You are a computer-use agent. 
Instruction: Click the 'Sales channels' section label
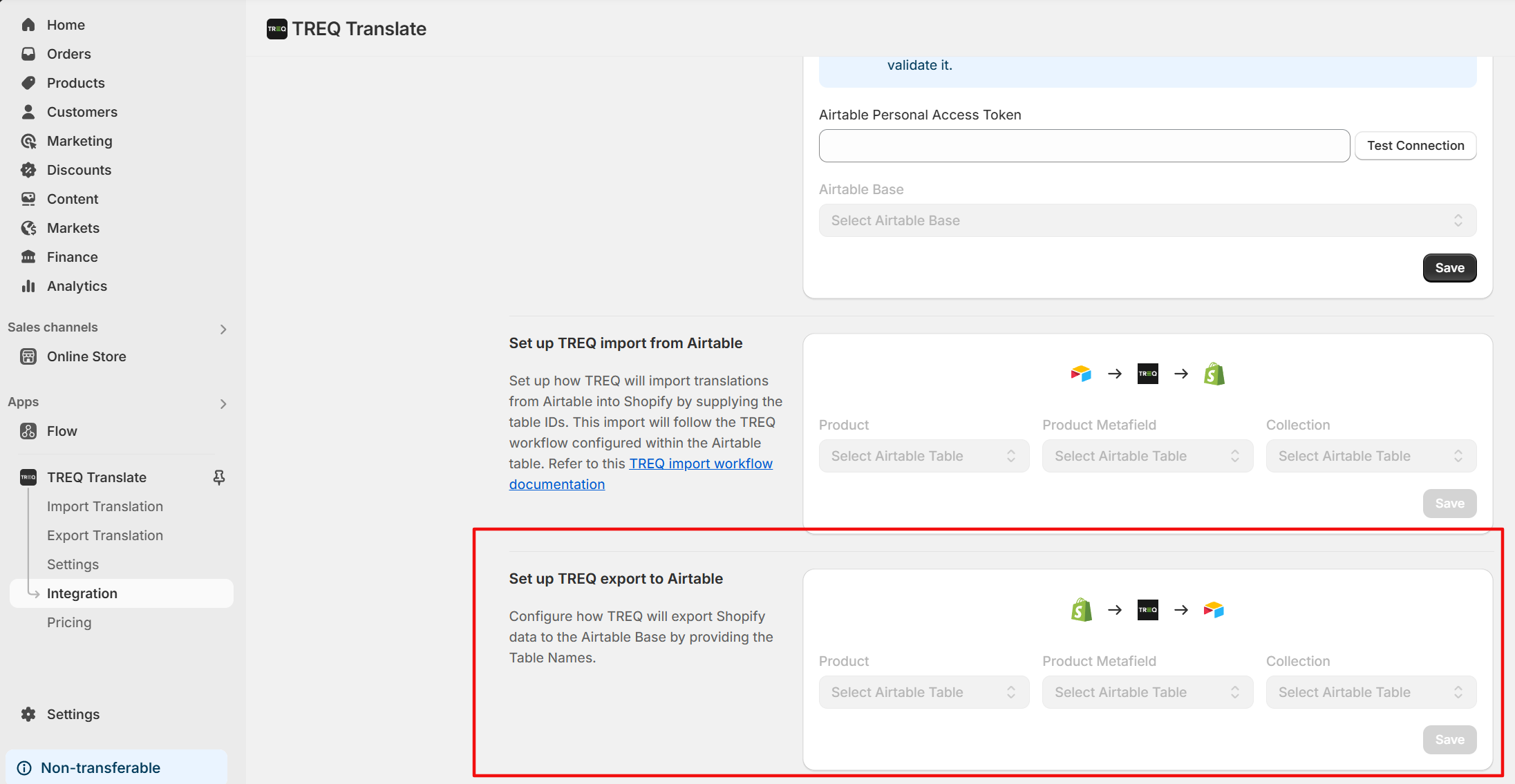point(53,327)
